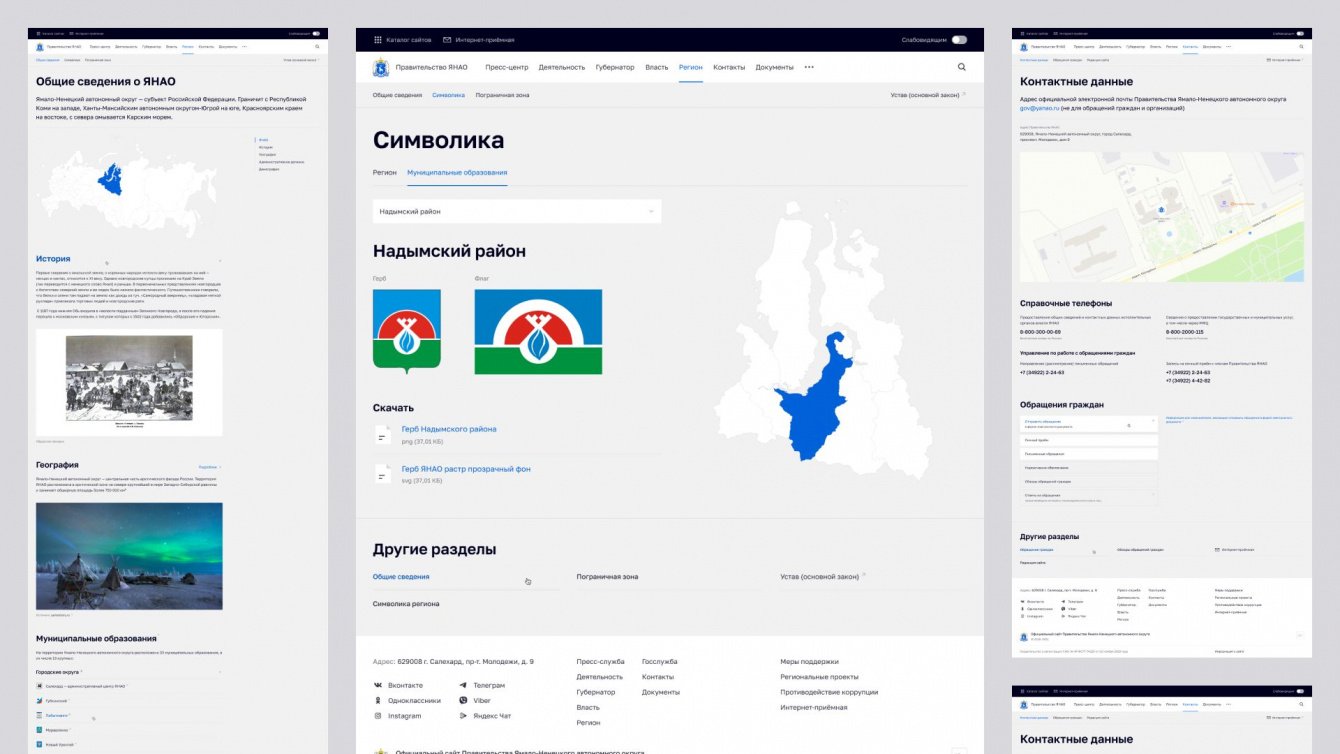1340x754 pixels.
Task: Open Документы in center page top navigation
Action: (x=775, y=67)
